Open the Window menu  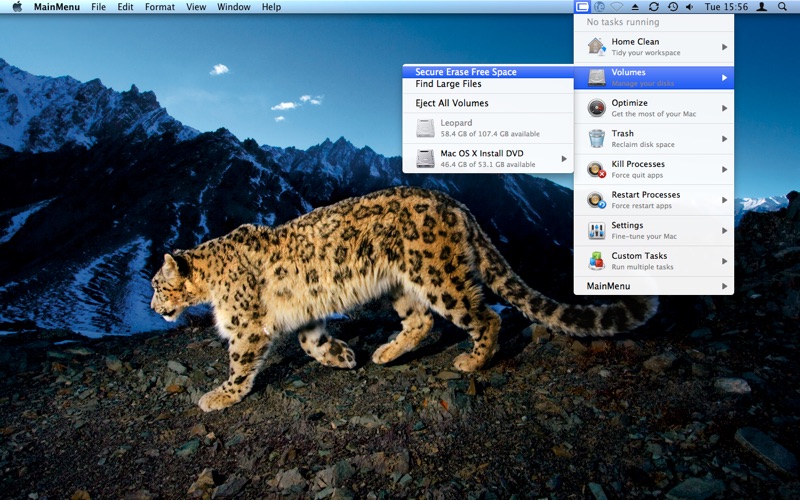pos(234,7)
